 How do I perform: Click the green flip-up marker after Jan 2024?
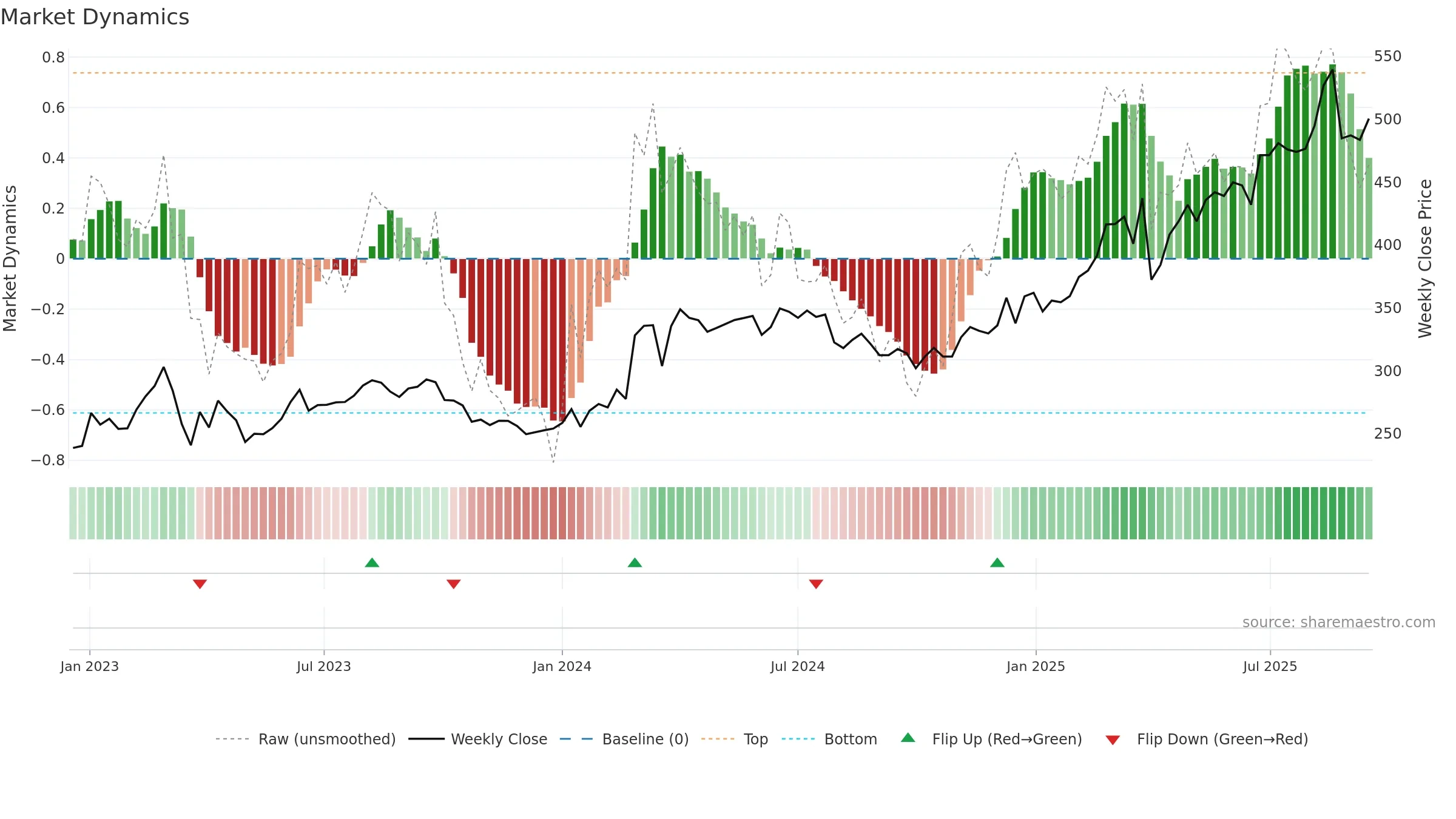point(635,562)
